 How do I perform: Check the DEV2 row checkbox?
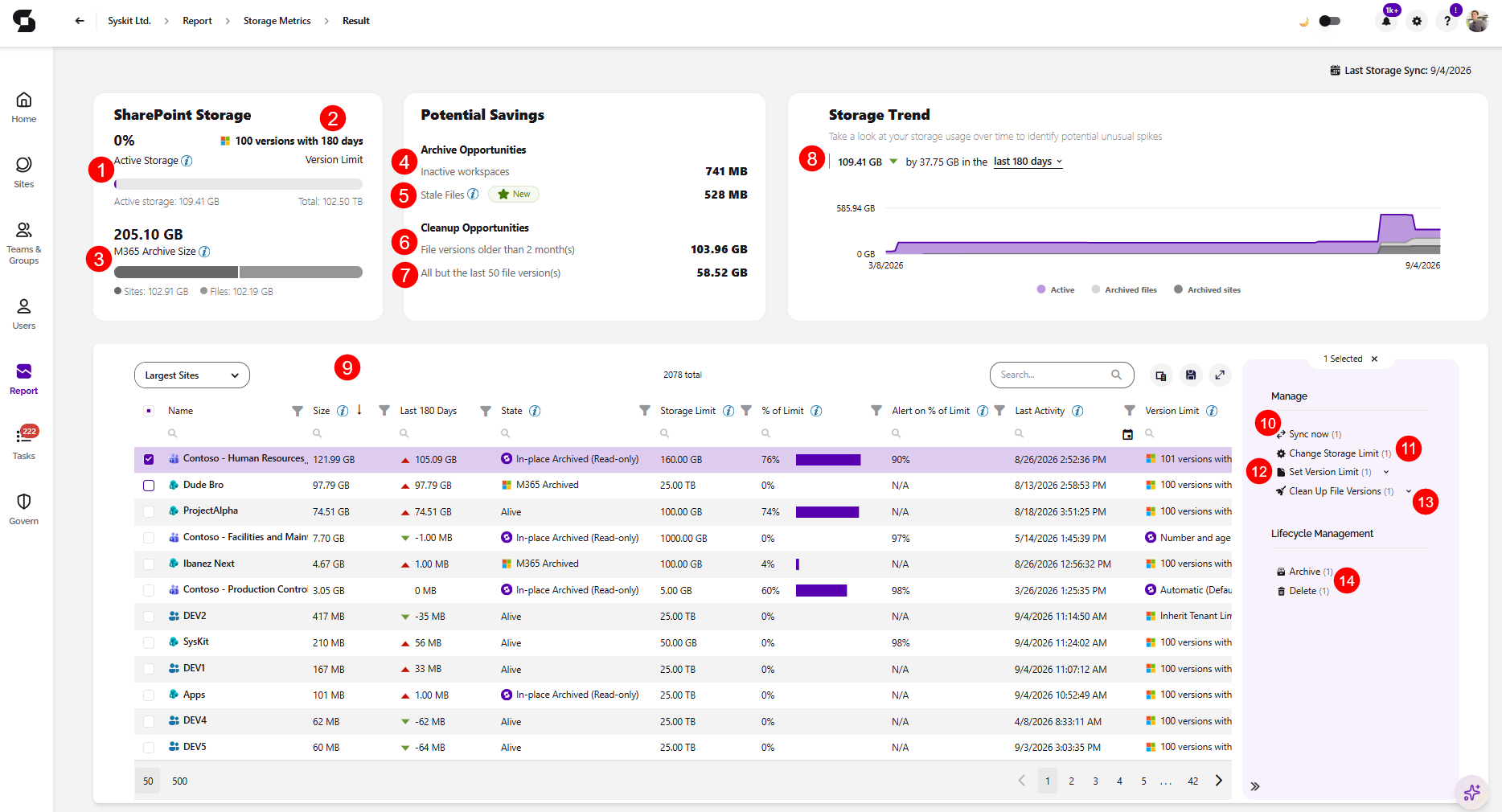(149, 617)
